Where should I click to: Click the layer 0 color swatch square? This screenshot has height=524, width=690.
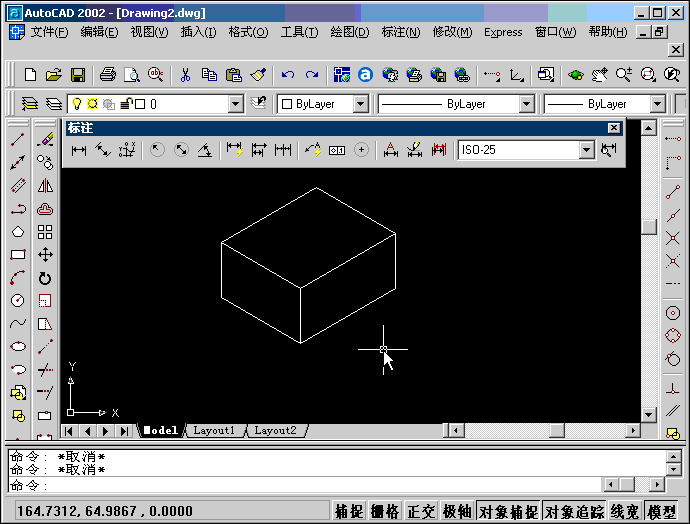click(x=140, y=104)
